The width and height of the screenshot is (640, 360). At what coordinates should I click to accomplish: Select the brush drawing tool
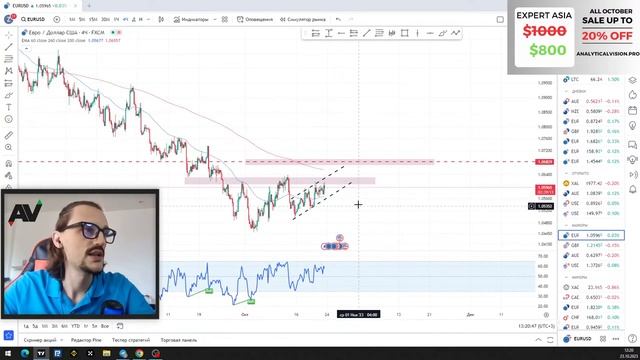click(9, 96)
